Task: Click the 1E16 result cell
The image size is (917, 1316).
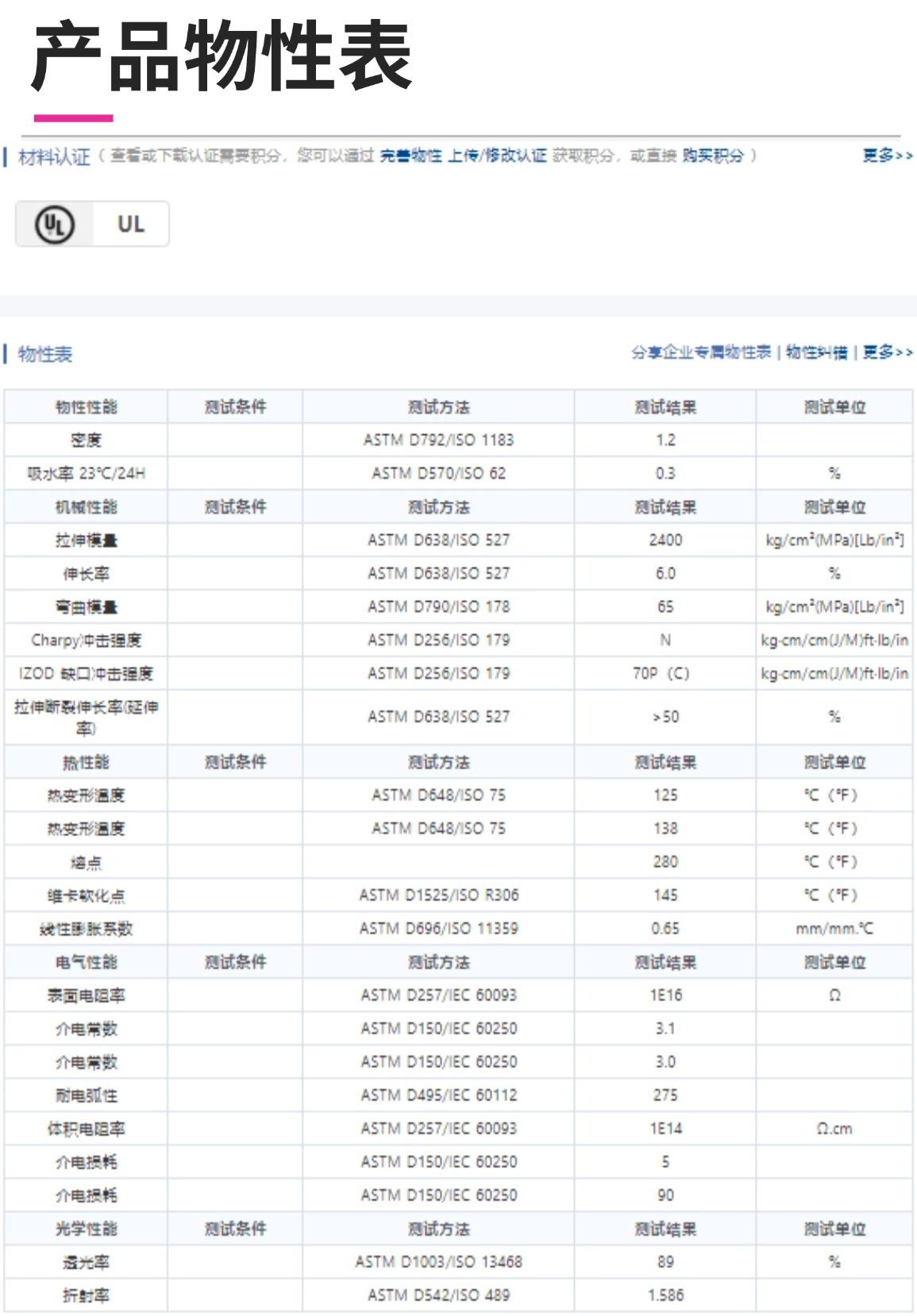Action: tap(665, 995)
